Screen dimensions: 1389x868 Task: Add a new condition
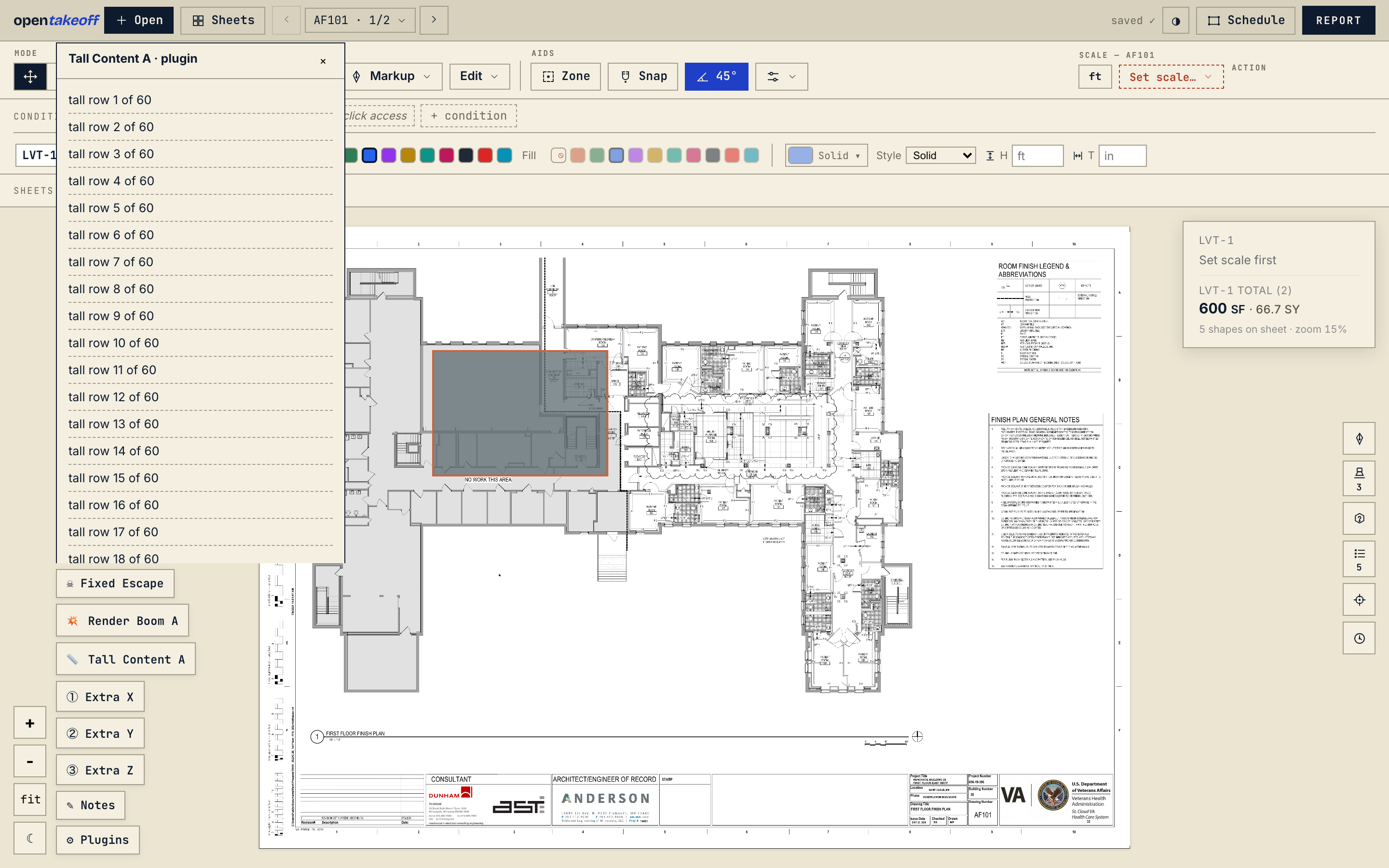click(468, 115)
